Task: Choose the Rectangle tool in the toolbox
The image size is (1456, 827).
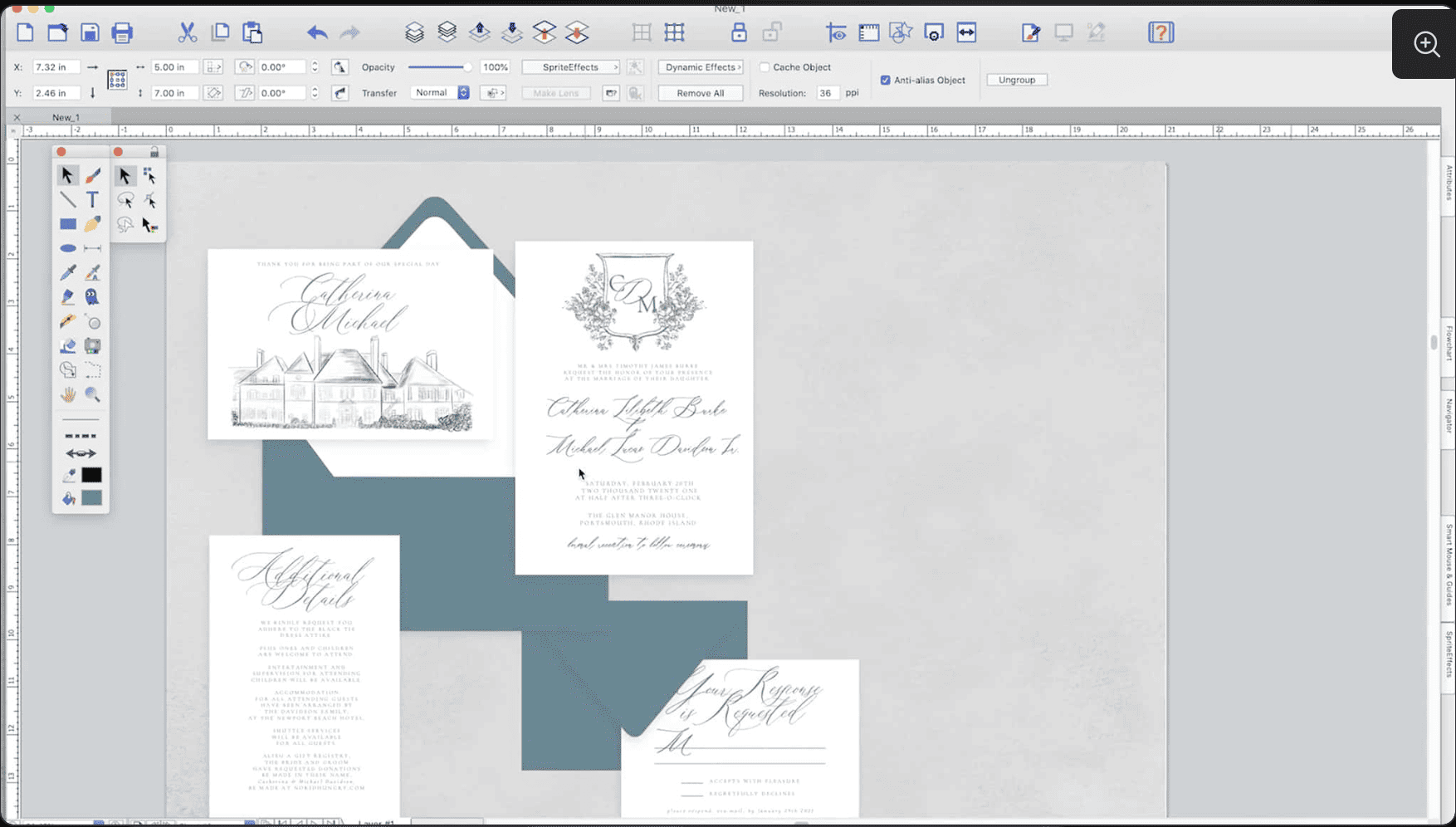Action: [68, 224]
